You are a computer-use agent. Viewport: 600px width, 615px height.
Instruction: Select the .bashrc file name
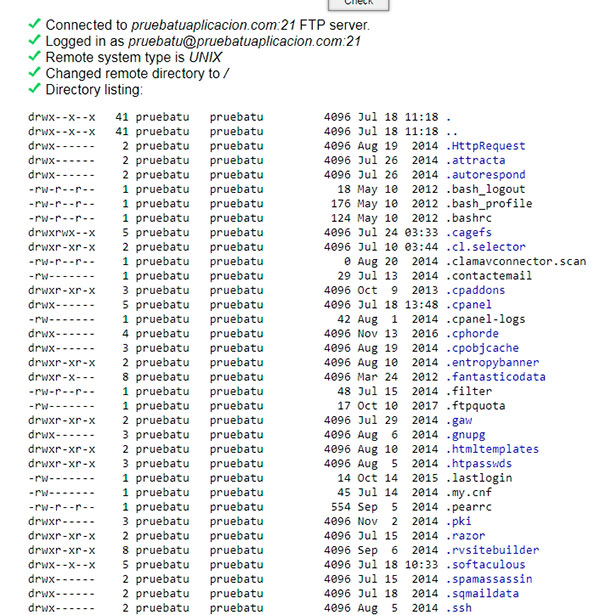tap(469, 218)
